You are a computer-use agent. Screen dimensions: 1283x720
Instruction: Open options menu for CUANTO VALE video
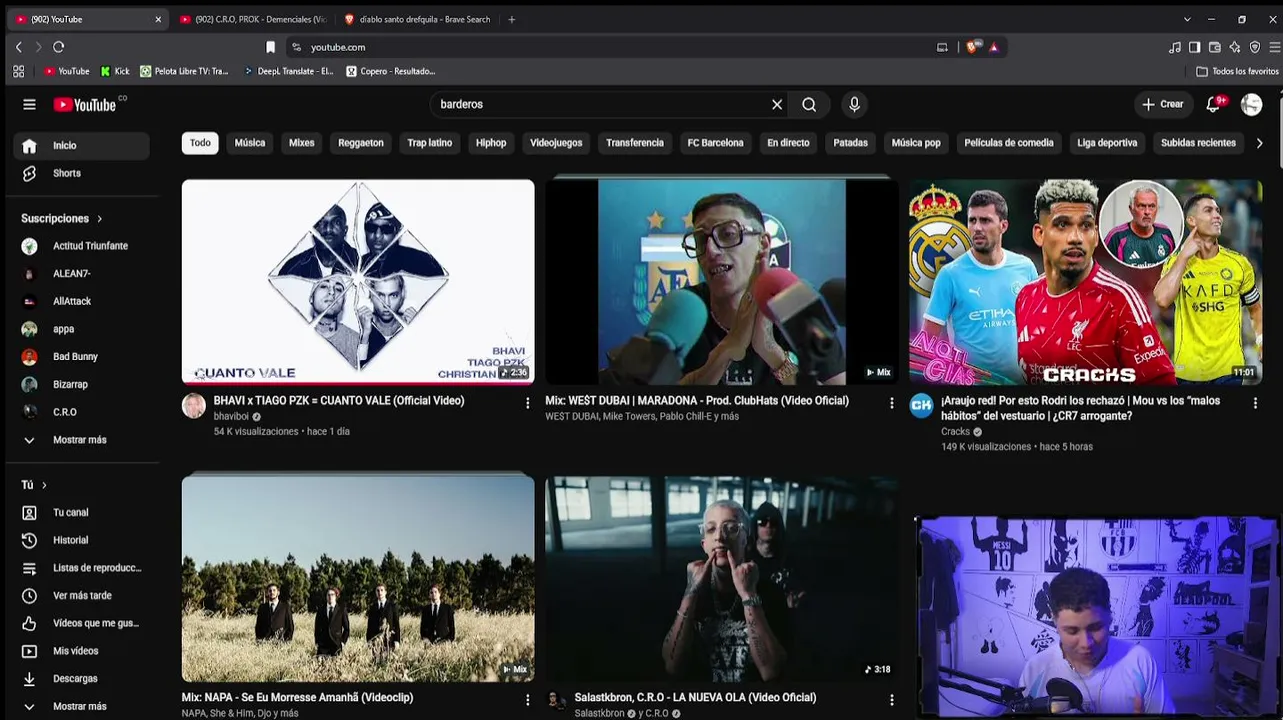(x=528, y=403)
